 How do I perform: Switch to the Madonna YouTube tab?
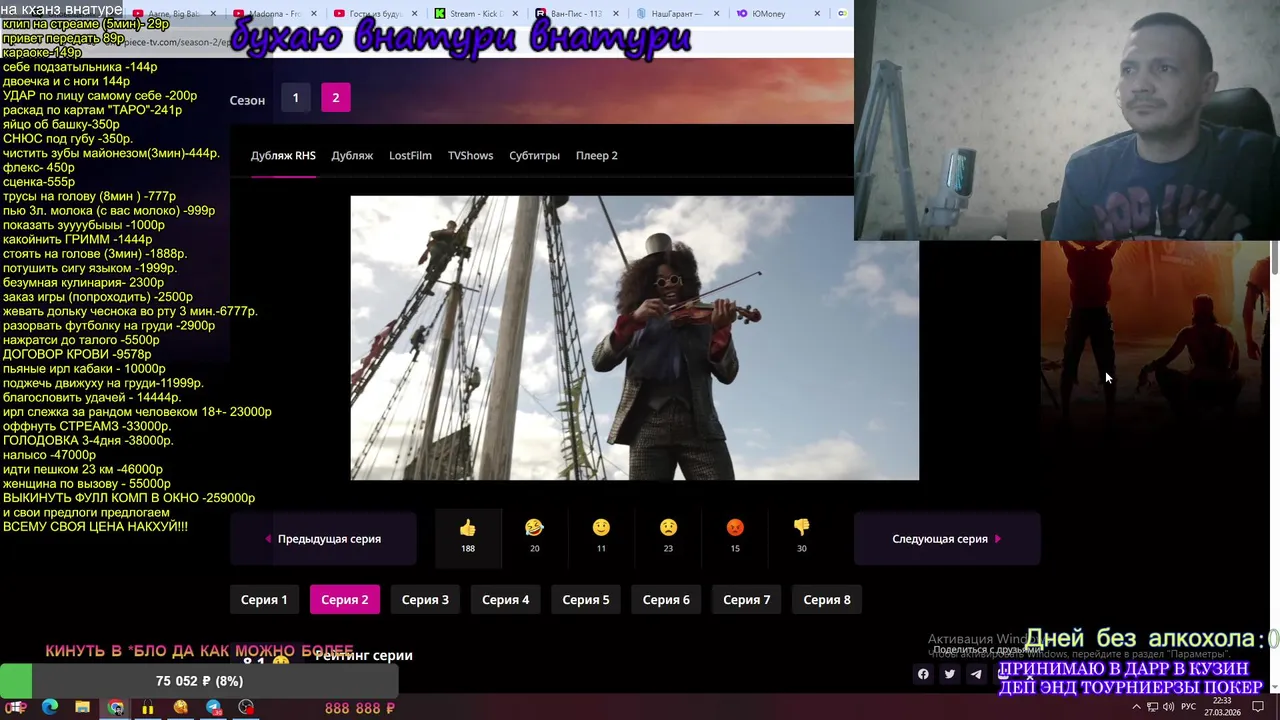tap(273, 14)
